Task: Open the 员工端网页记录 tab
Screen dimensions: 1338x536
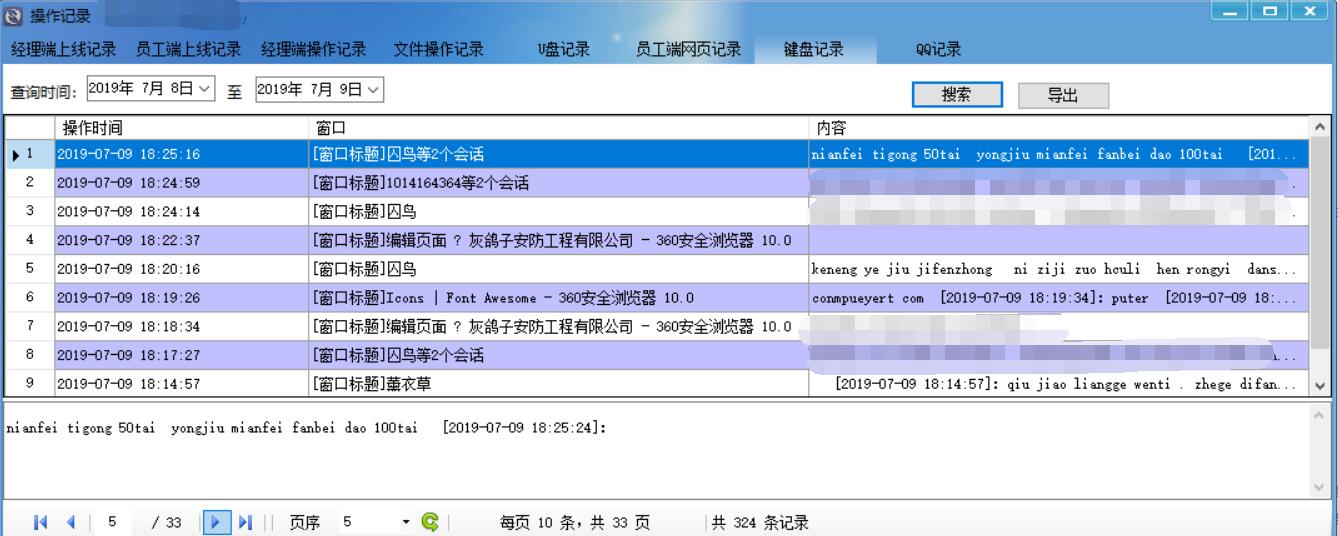Action: tap(688, 49)
